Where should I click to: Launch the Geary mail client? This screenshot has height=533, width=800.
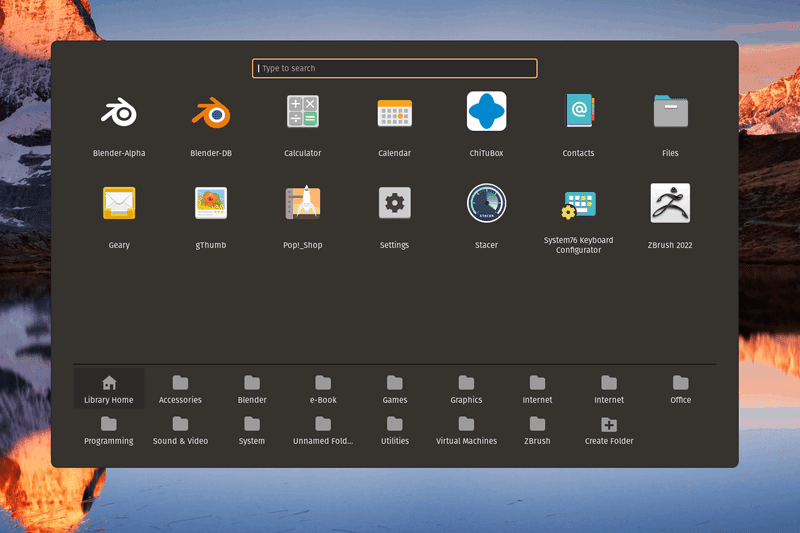click(x=119, y=216)
